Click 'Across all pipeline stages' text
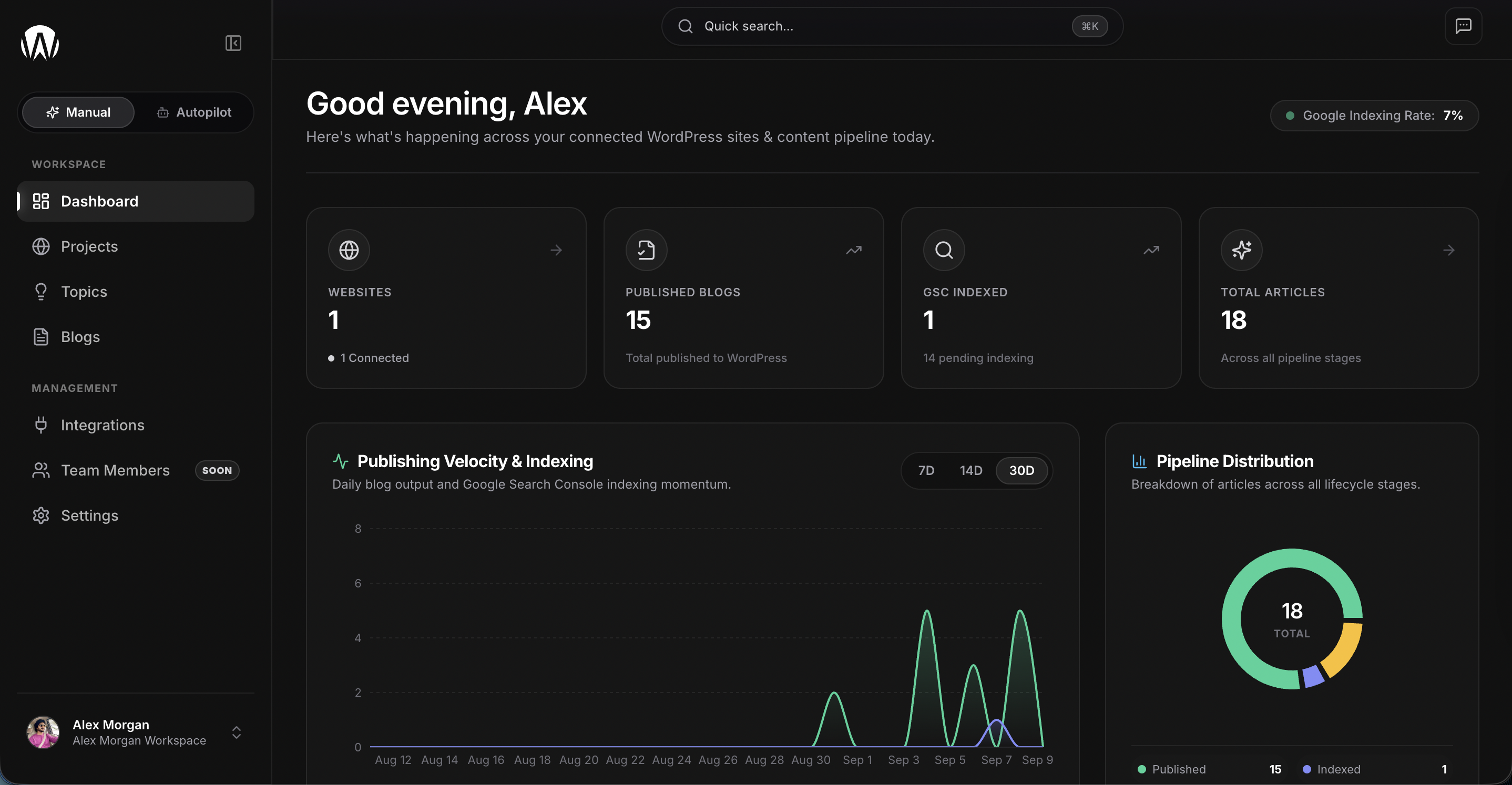 tap(1291, 358)
